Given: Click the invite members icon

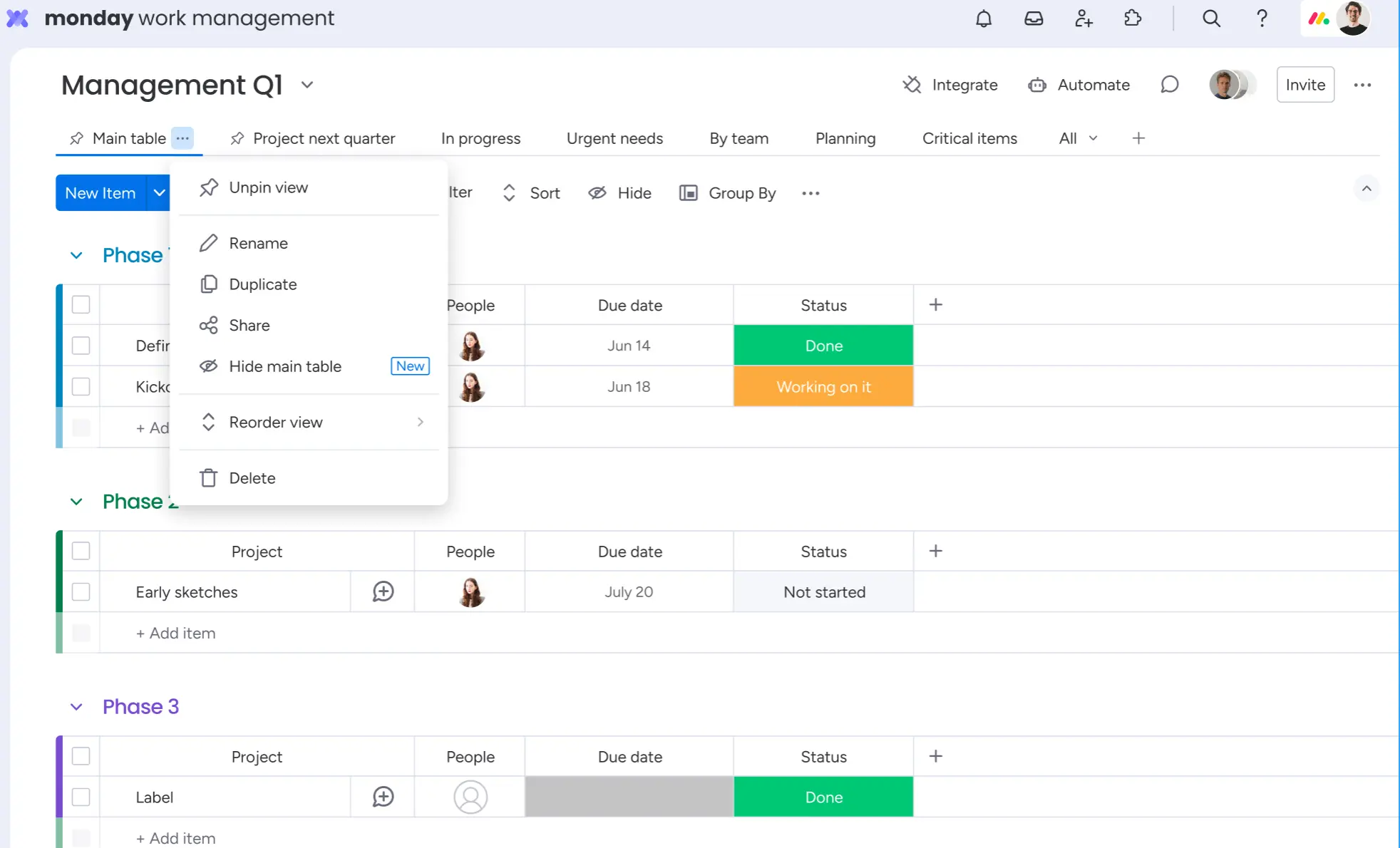Looking at the screenshot, I should (x=1084, y=19).
